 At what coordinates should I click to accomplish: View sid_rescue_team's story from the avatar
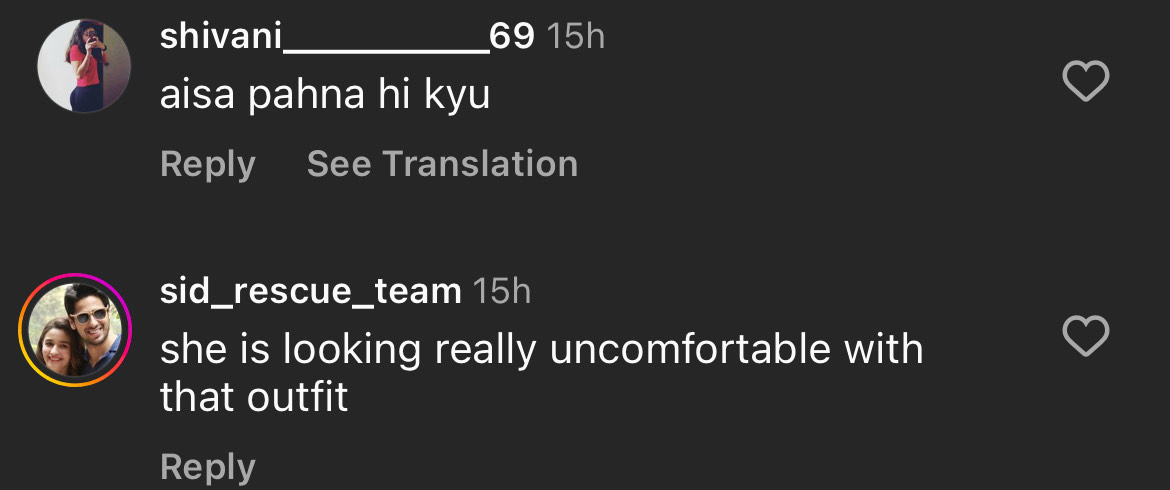75,329
